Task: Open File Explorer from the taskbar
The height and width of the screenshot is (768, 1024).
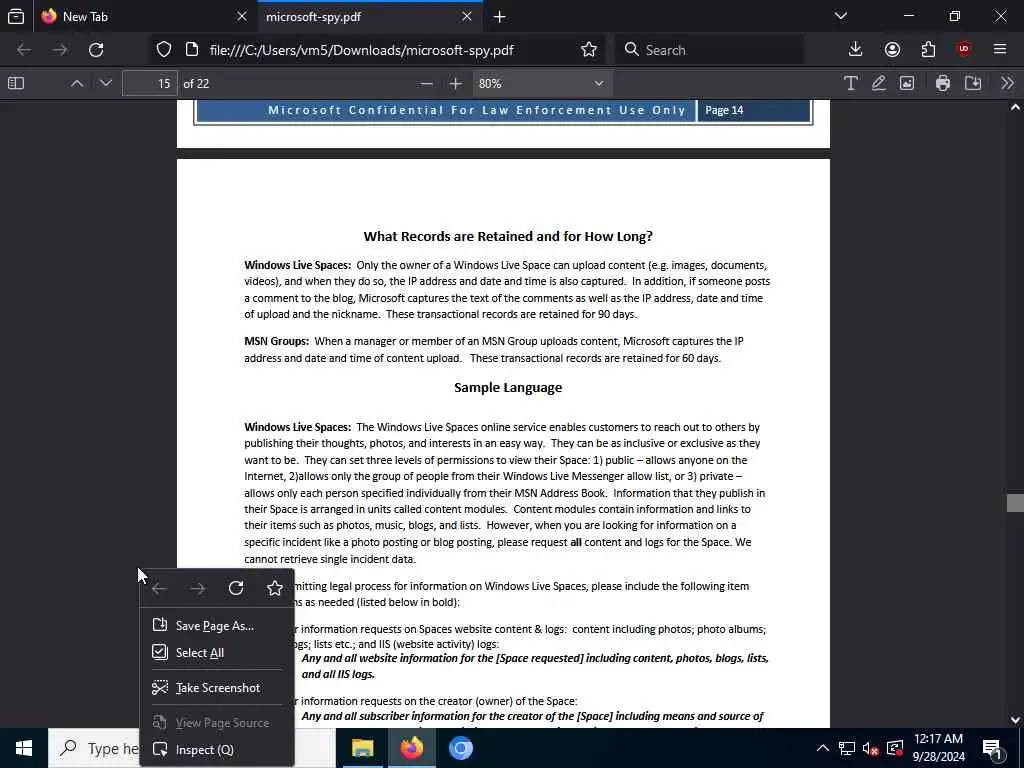Action: (363, 748)
